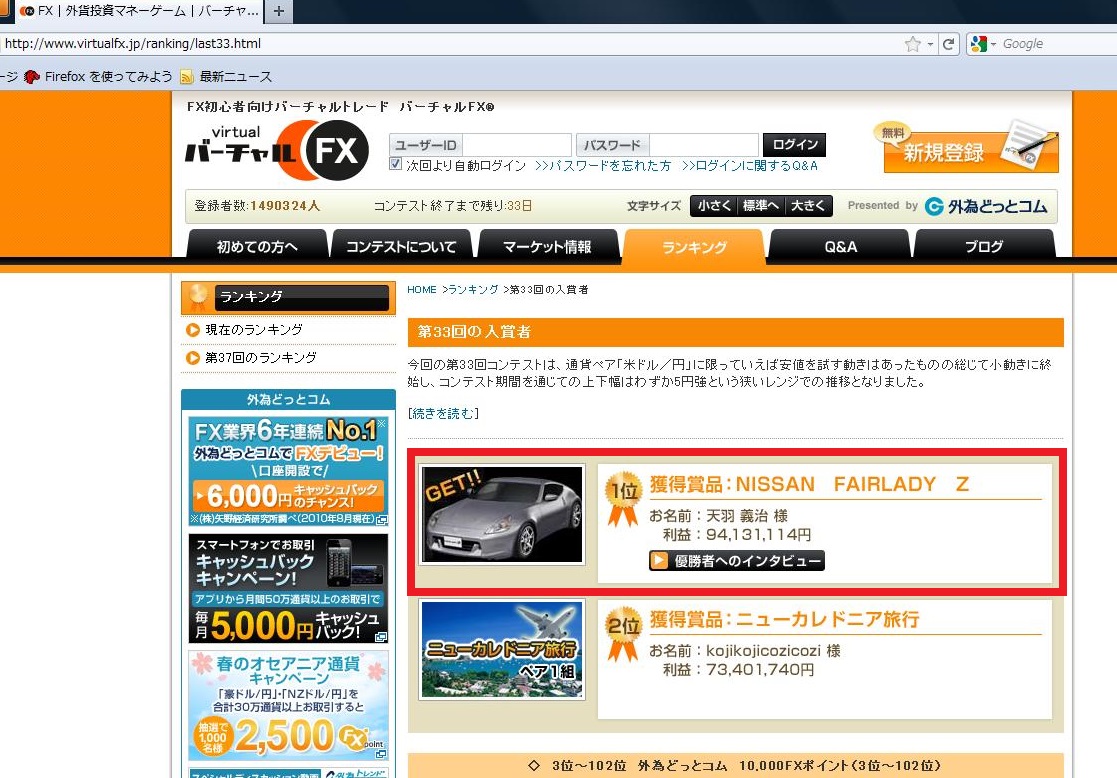Click ランキング in the breadcrumb
The width and height of the screenshot is (1117, 778).
[473, 289]
